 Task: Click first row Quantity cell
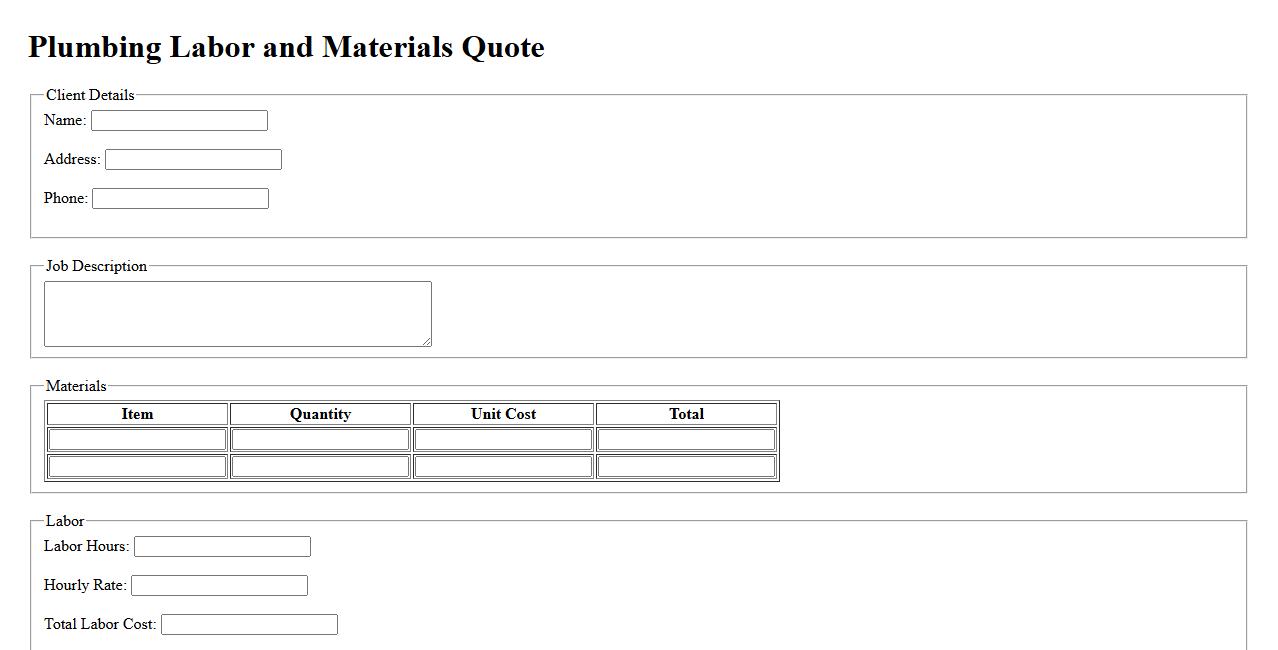pos(320,439)
